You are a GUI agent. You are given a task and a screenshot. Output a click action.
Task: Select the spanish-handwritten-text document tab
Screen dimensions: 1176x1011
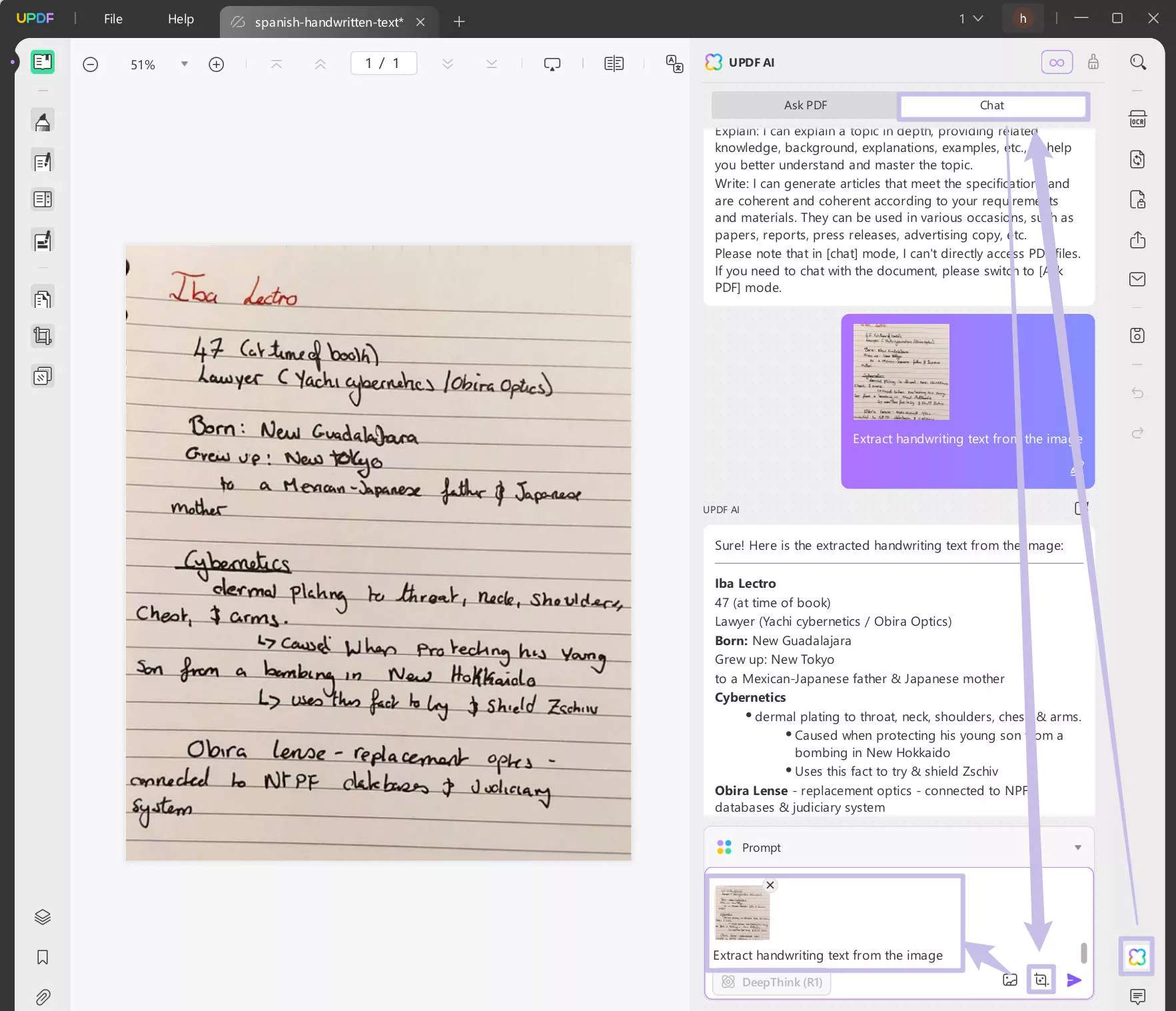click(x=328, y=22)
